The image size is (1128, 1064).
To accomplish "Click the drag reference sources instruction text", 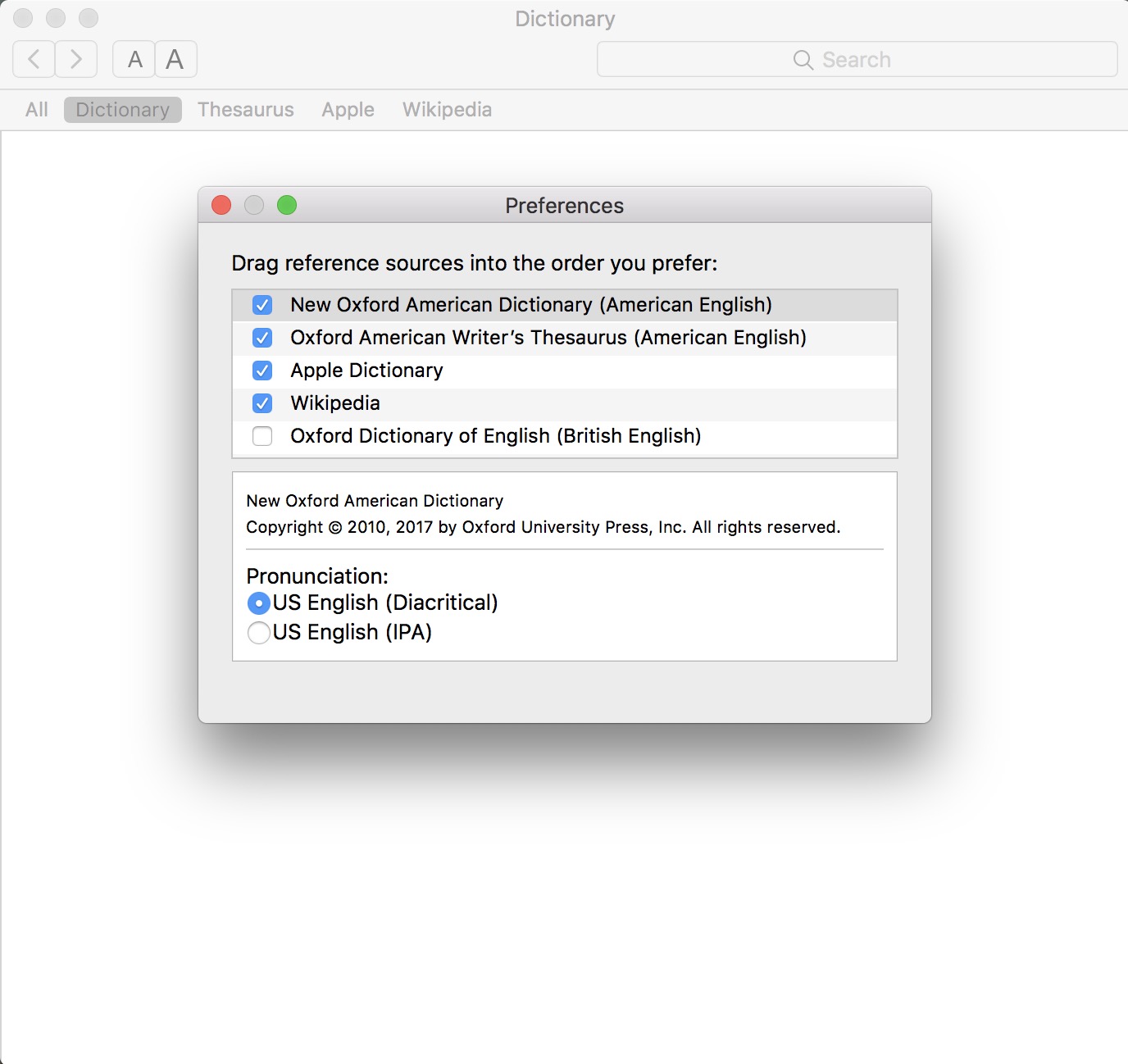I will coord(475,263).
